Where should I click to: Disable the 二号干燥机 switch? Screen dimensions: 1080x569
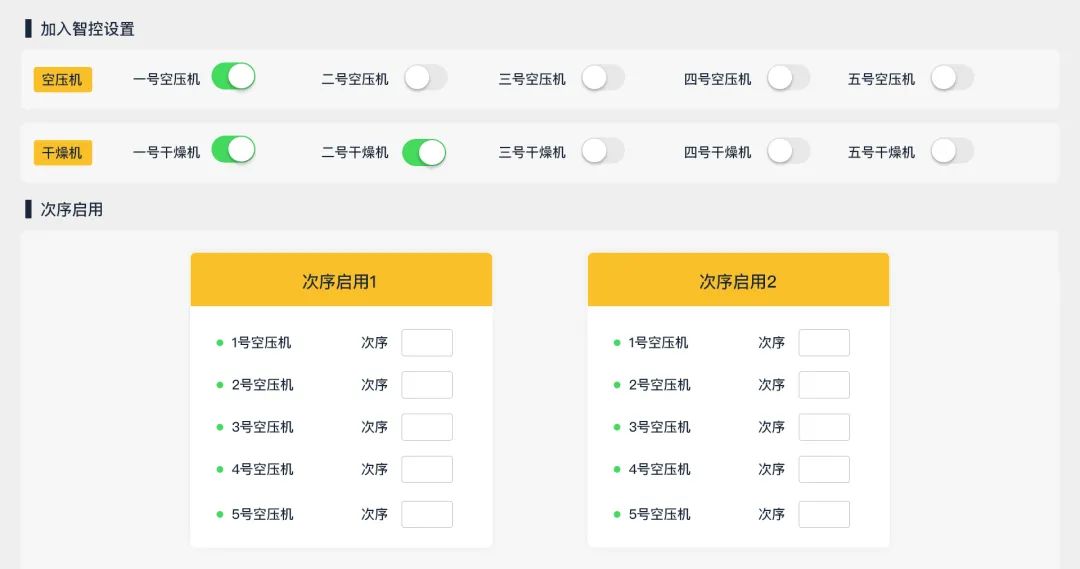pos(424,152)
